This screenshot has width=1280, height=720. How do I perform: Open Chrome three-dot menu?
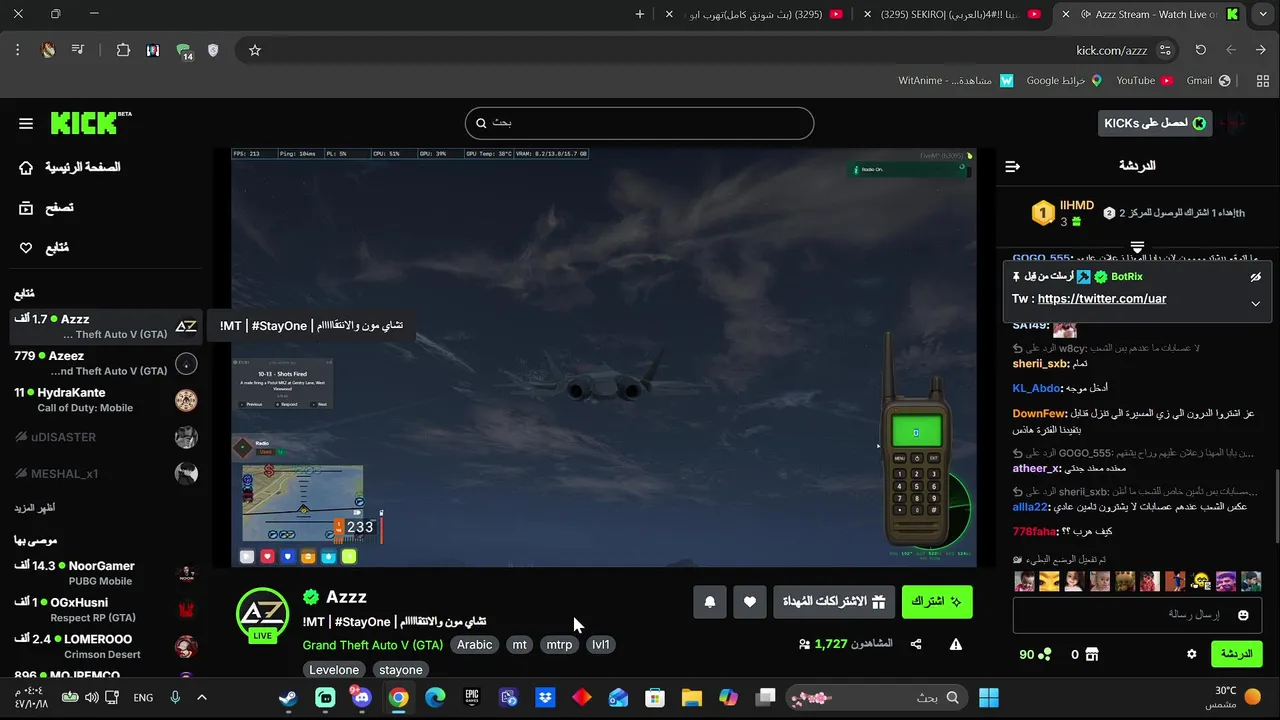coord(17,50)
